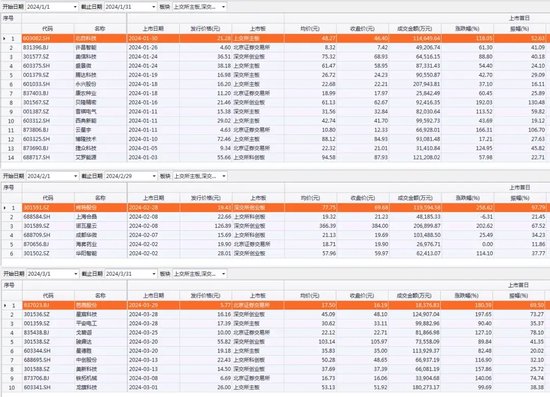Select row 831396.BJ in the January table
Viewport: 550px width, 397px height.
click(x=275, y=47)
